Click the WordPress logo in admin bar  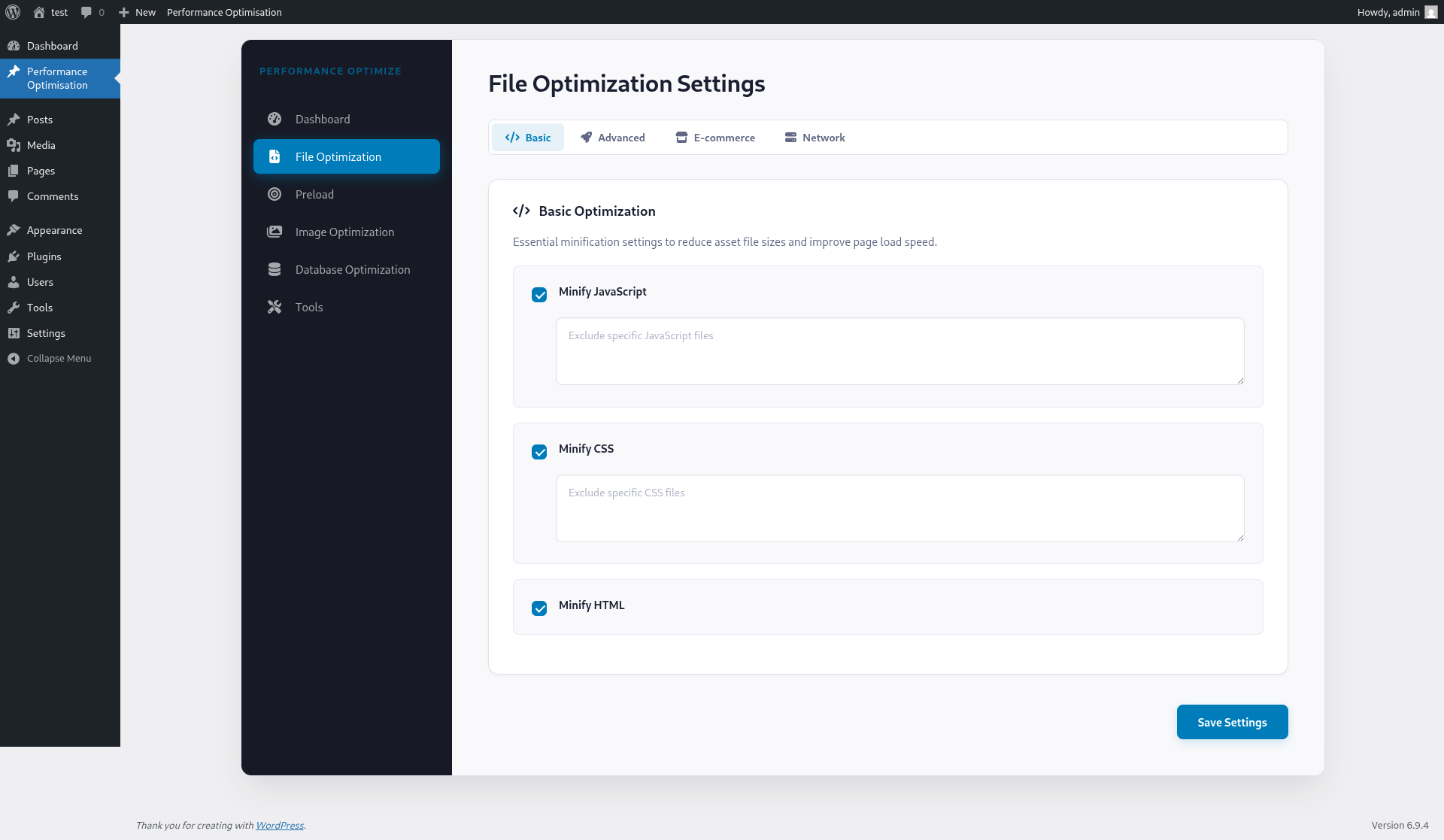[x=12, y=12]
